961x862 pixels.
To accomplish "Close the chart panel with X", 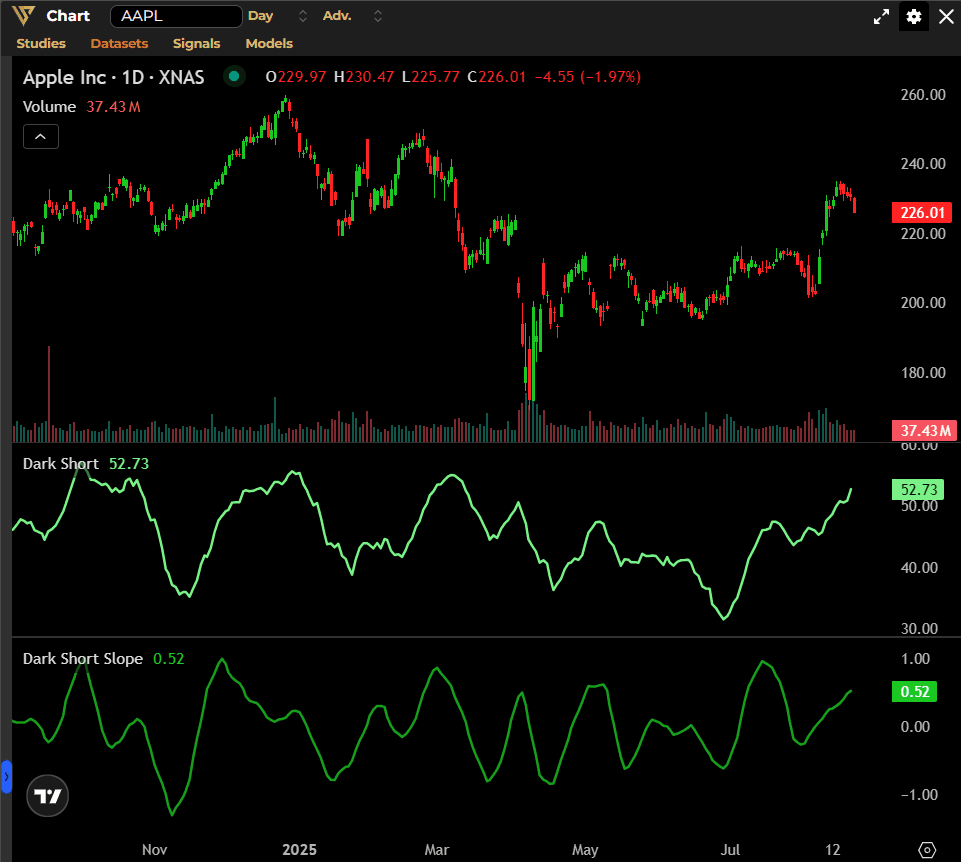I will 946,17.
